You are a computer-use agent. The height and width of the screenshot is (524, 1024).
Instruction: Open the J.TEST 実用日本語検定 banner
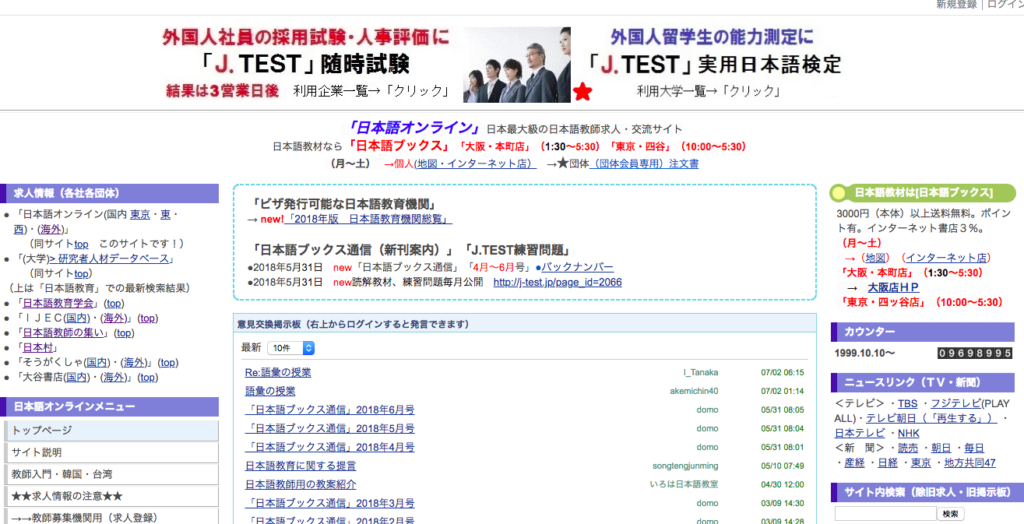click(x=726, y=64)
